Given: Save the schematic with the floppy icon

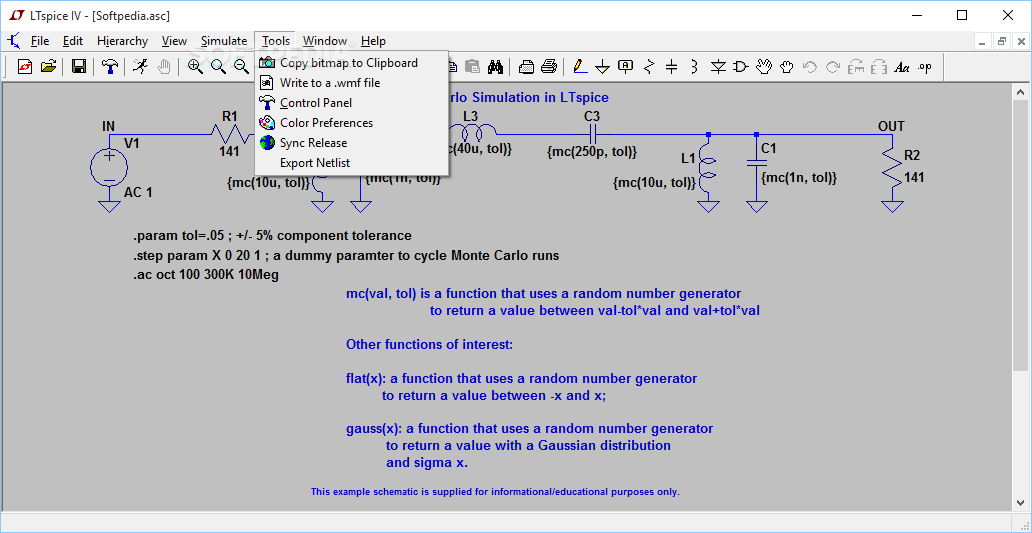Looking at the screenshot, I should coord(79,66).
